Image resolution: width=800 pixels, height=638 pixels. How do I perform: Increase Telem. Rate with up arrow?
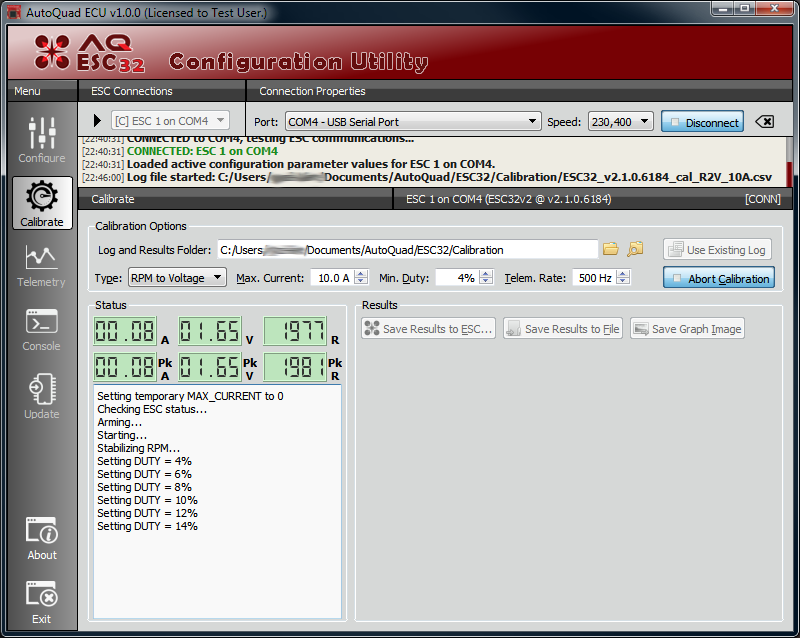(623, 274)
